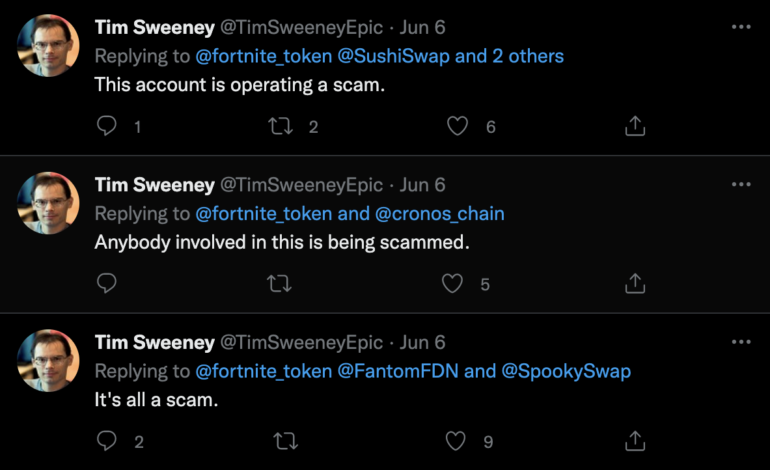
Task: Open the @cronos_chain mention link
Action: click(x=439, y=213)
